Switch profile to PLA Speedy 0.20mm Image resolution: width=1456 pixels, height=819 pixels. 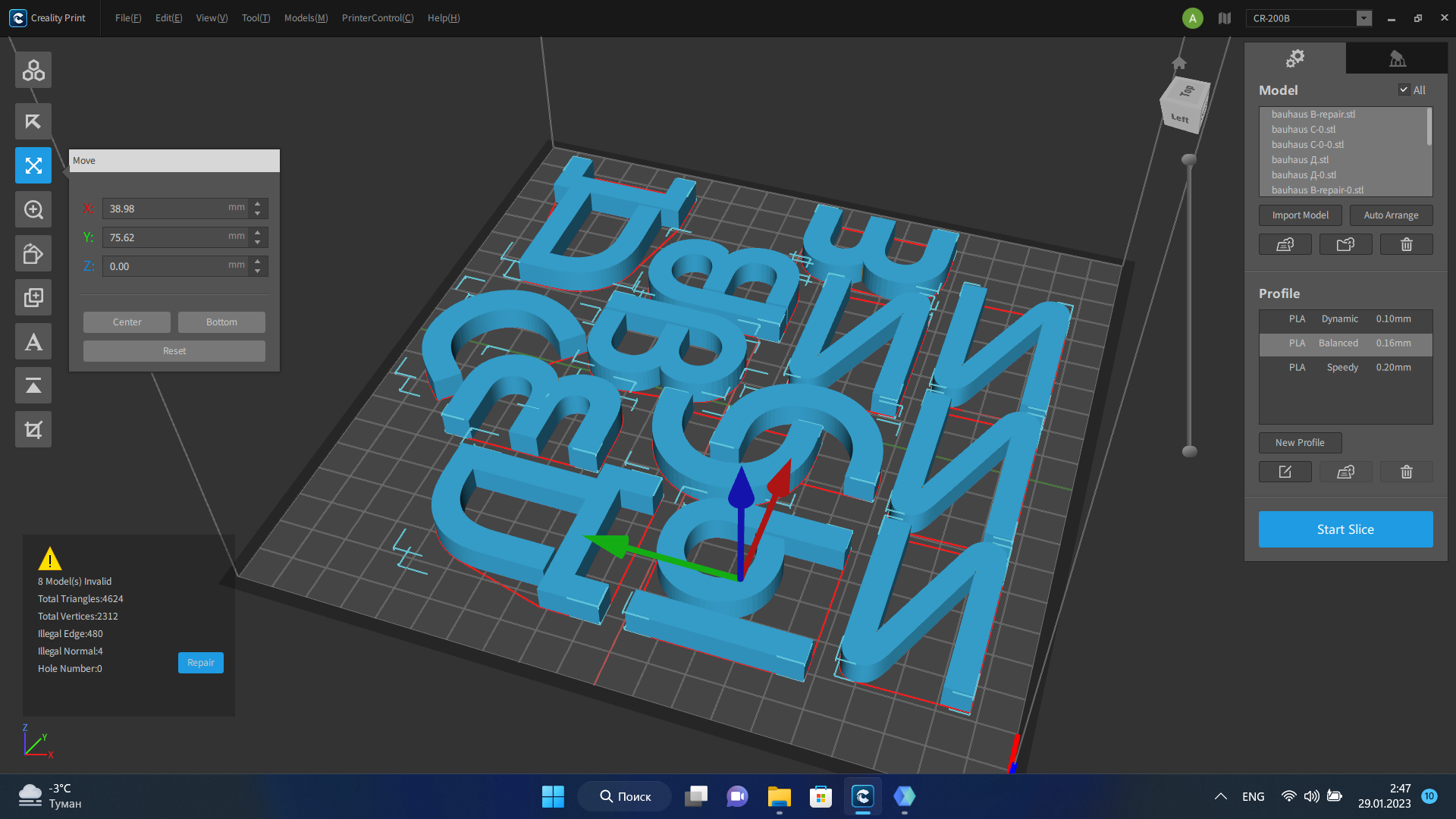tap(1345, 367)
